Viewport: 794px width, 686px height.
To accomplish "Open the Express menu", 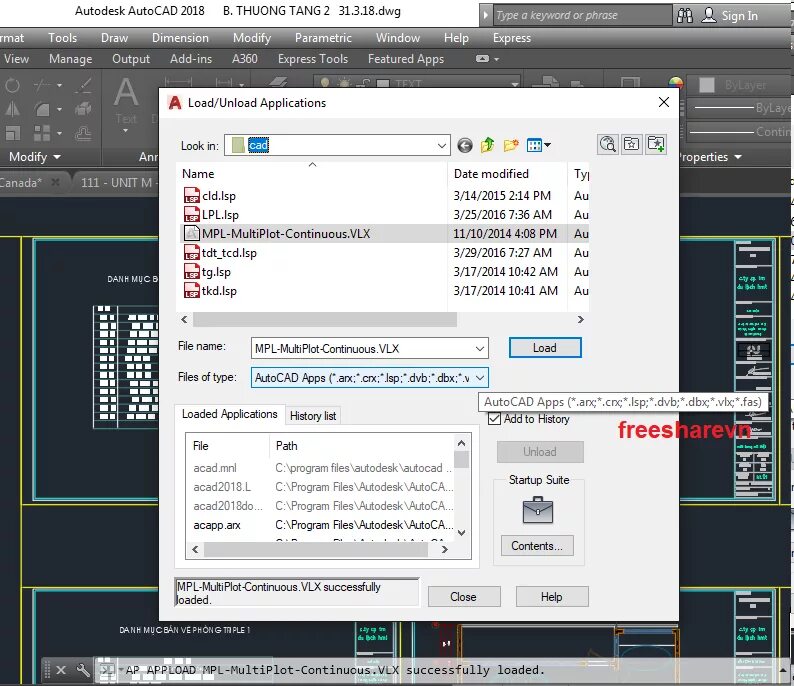I will tap(512, 38).
